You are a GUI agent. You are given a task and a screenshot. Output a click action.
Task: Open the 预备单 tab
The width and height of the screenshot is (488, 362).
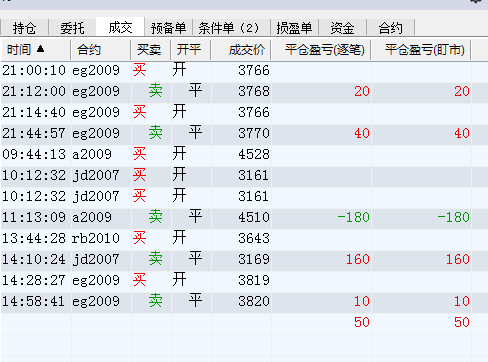point(168,28)
